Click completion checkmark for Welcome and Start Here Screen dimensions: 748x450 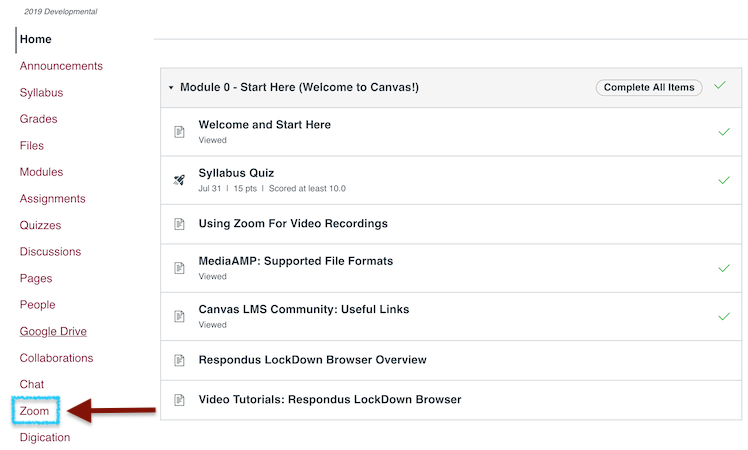[724, 132]
